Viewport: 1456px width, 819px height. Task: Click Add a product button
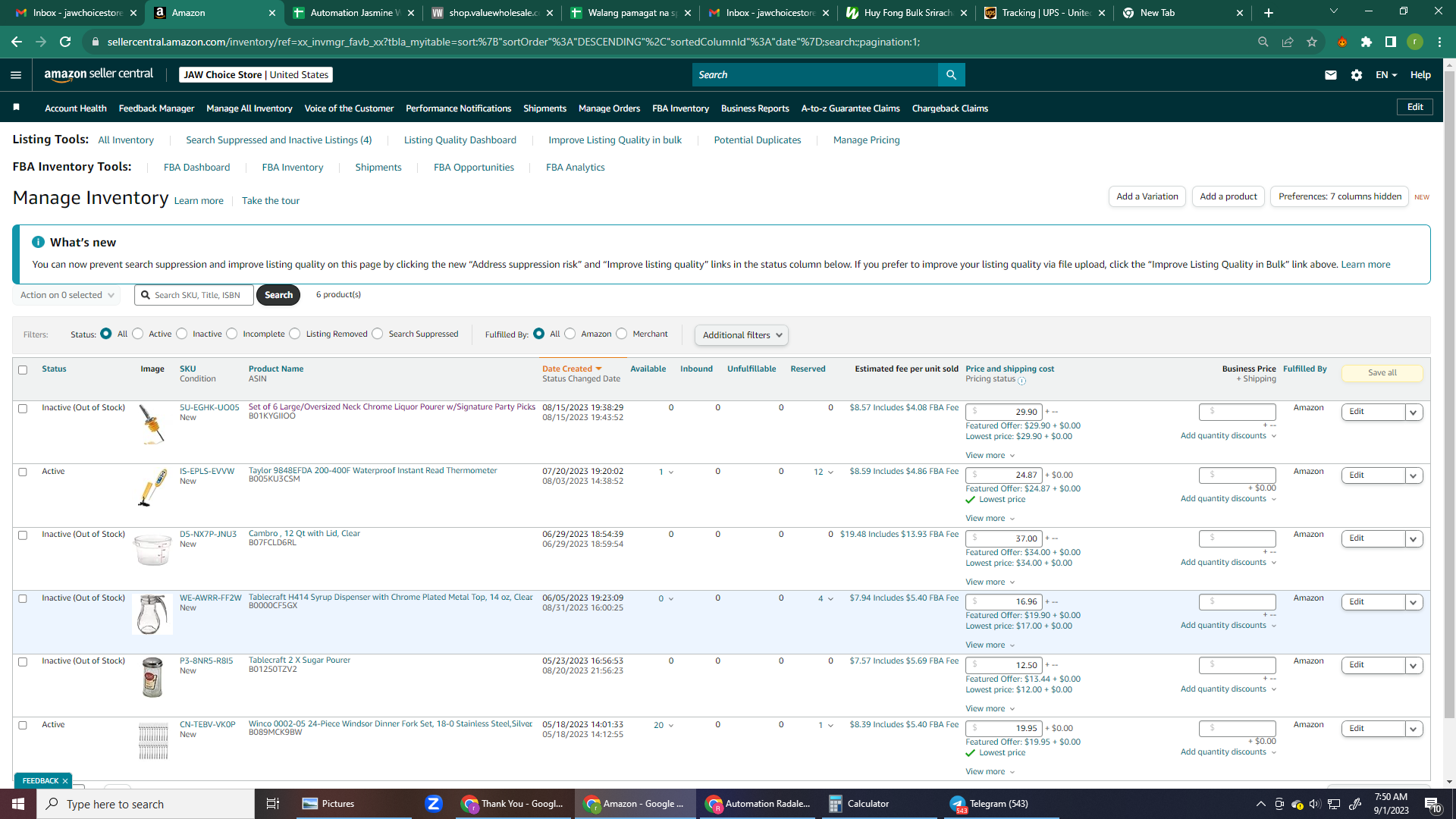[x=1228, y=196]
